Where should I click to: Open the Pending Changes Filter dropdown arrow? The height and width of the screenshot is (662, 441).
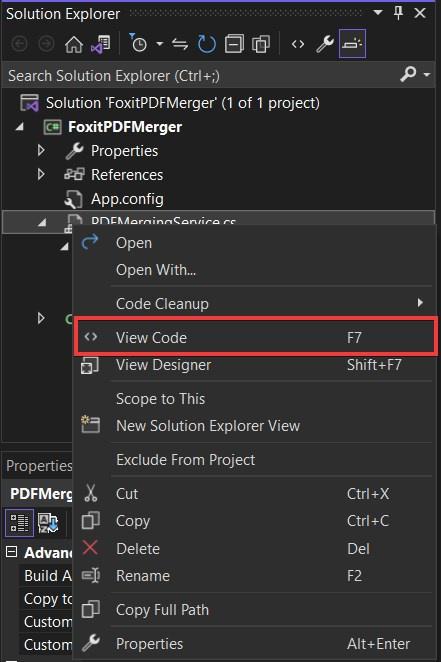(x=160, y=43)
